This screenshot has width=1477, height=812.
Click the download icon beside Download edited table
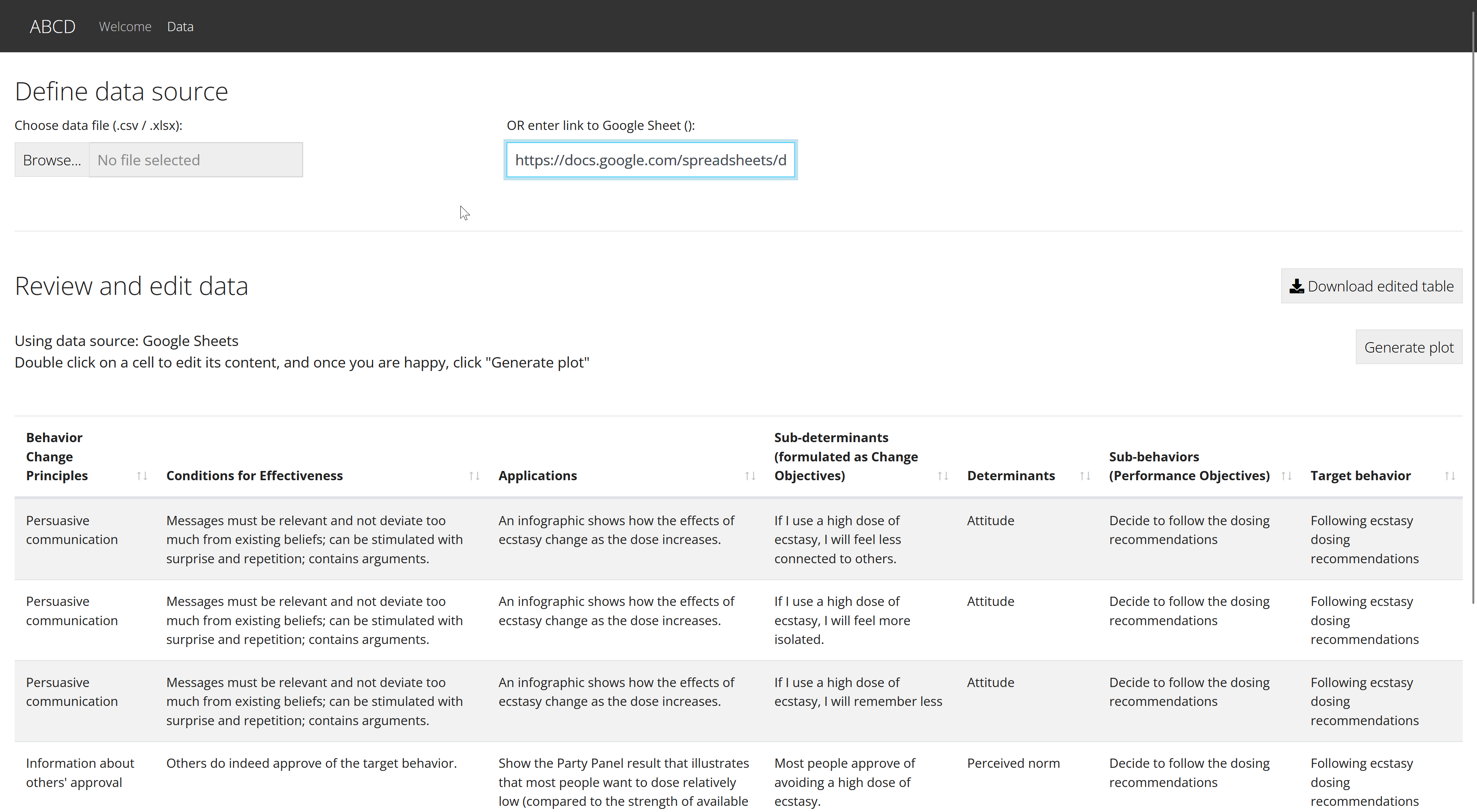click(x=1297, y=286)
